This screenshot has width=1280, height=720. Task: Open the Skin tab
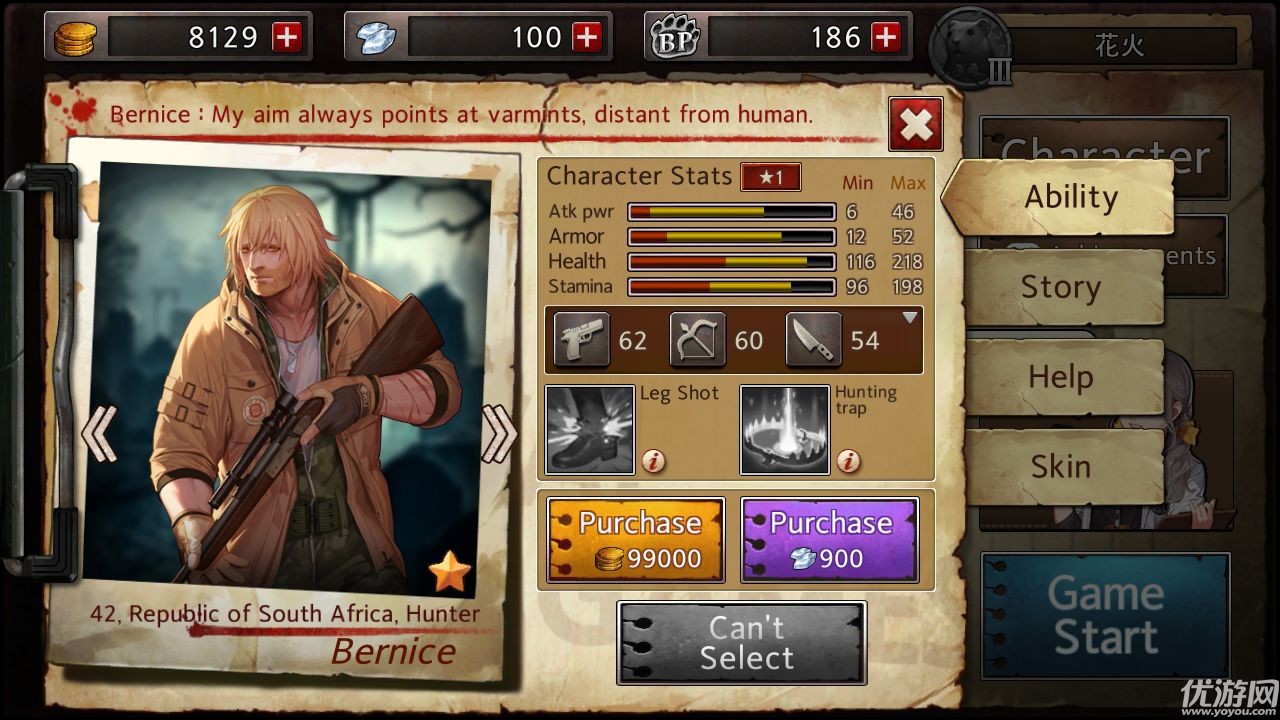pos(1063,467)
